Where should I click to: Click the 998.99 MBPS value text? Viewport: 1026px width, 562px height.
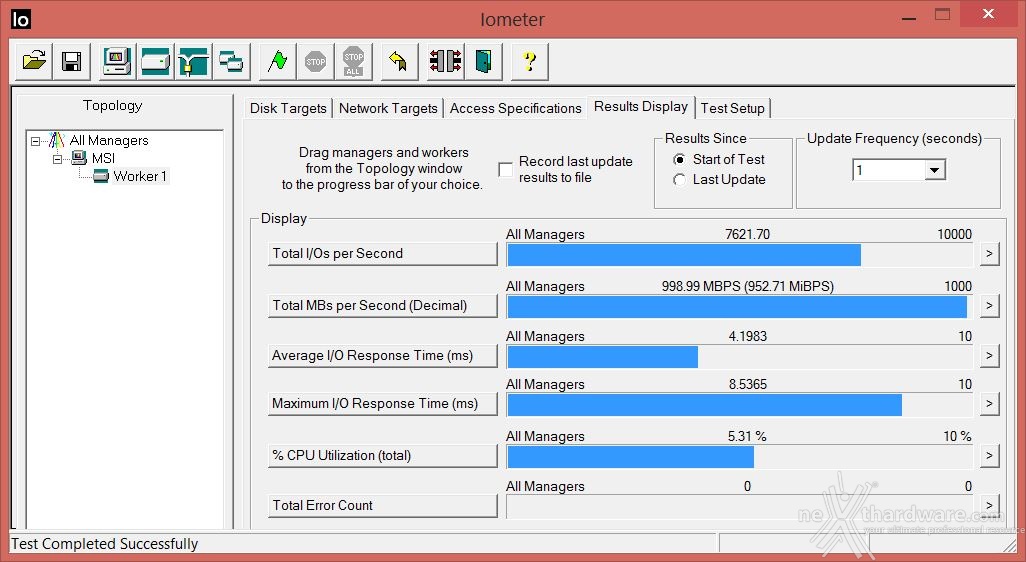point(747,286)
